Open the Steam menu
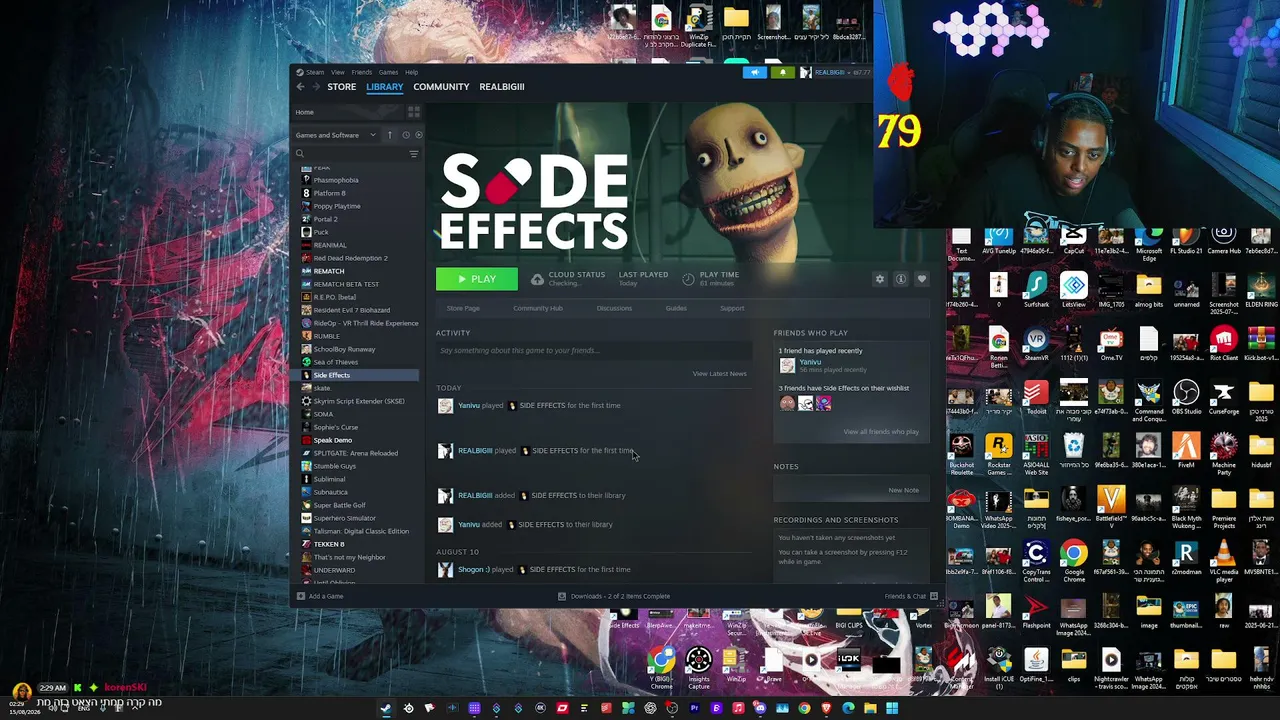 (312, 72)
